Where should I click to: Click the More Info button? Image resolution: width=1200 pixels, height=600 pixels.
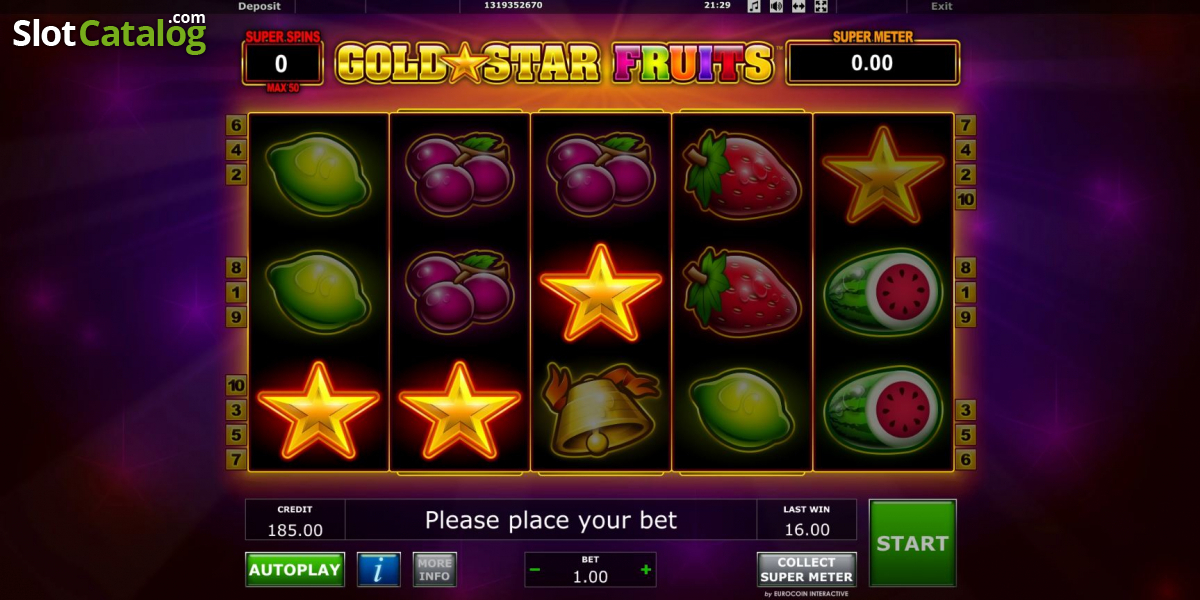(x=434, y=570)
